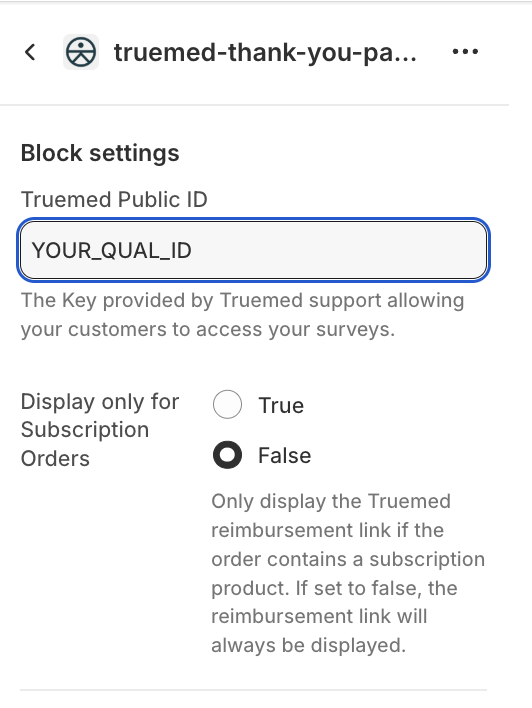Click the reimbursement link description paragraph

(348, 573)
